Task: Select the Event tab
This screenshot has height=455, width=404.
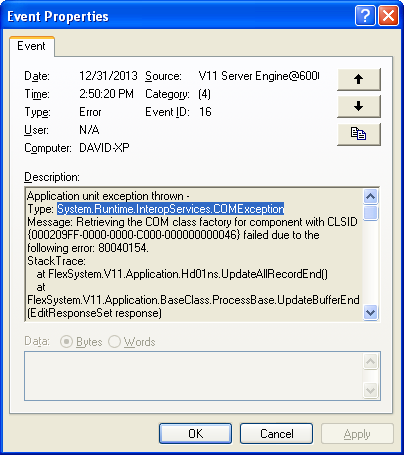Action: point(31,46)
